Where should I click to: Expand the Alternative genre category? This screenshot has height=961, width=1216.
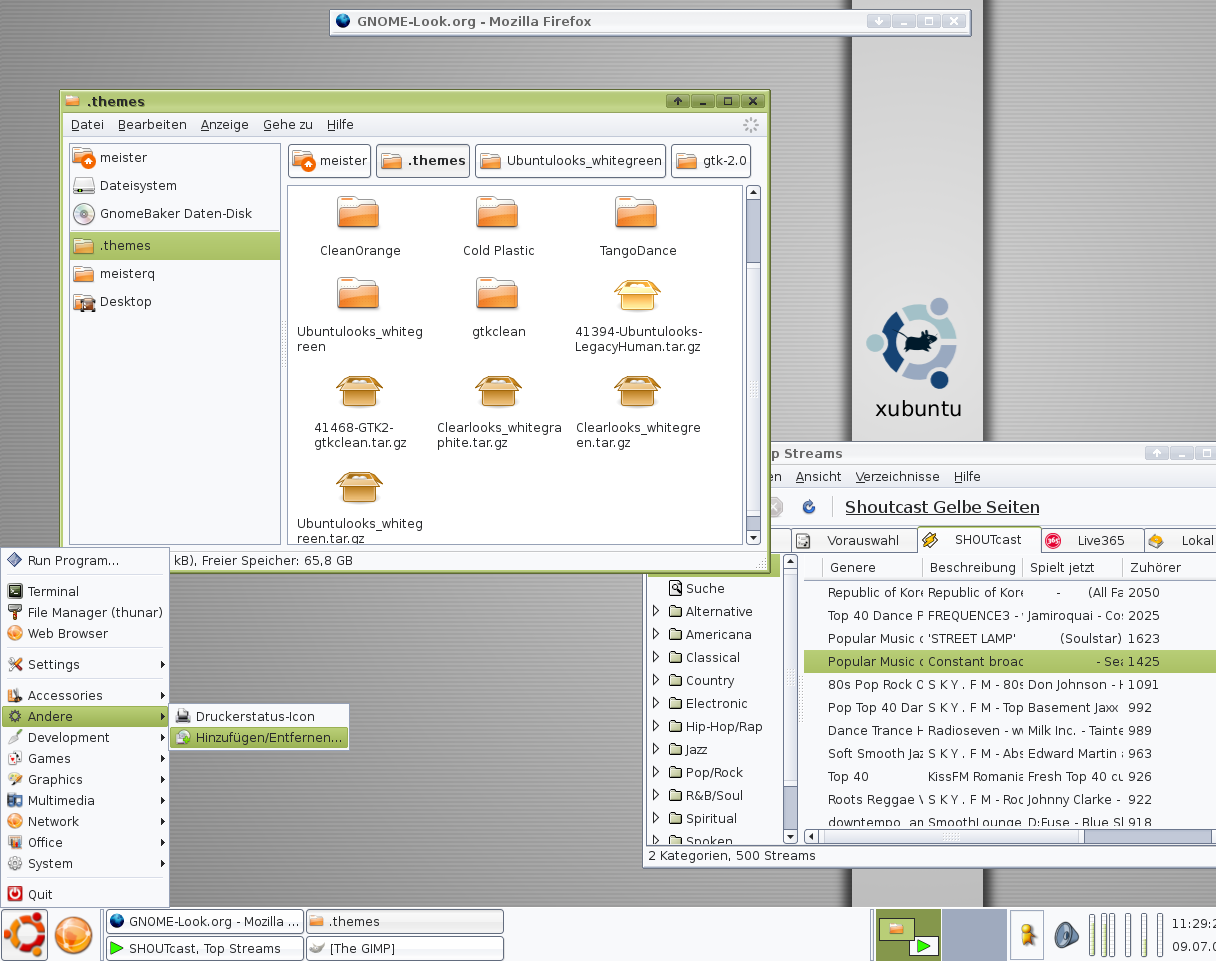[x=656, y=611]
